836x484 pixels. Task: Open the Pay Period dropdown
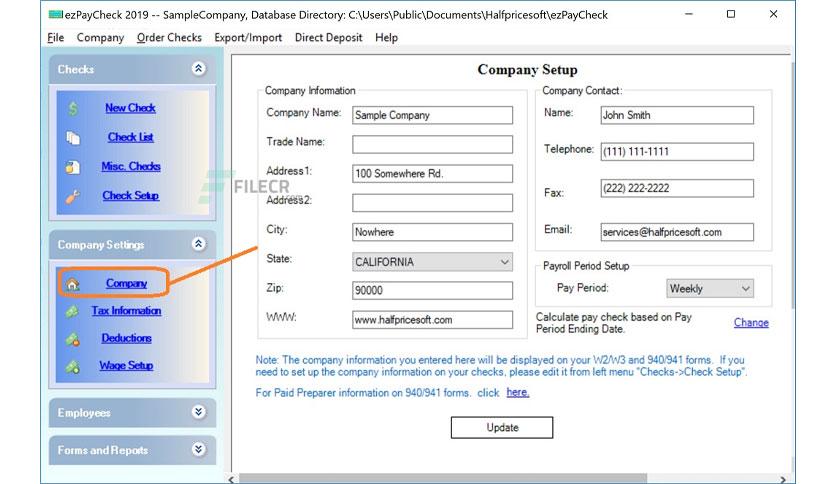pyautogui.click(x=710, y=288)
